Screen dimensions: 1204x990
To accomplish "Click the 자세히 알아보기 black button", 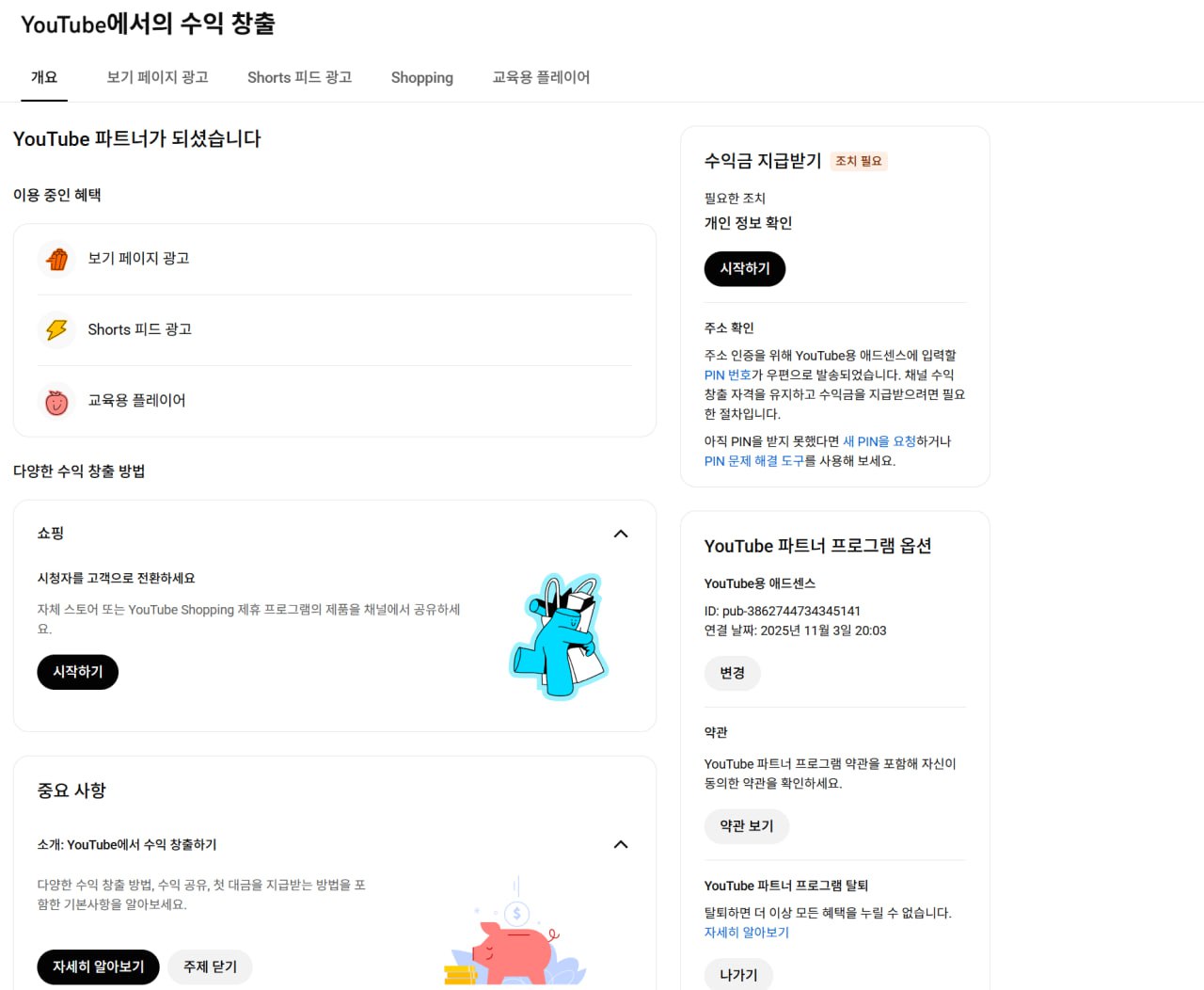I will tap(98, 966).
